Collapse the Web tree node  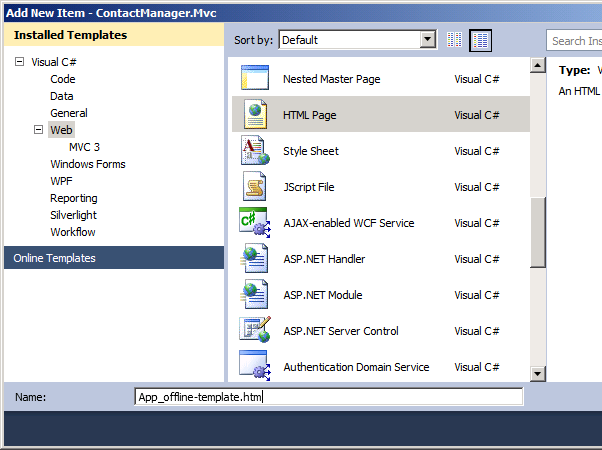click(x=38, y=130)
